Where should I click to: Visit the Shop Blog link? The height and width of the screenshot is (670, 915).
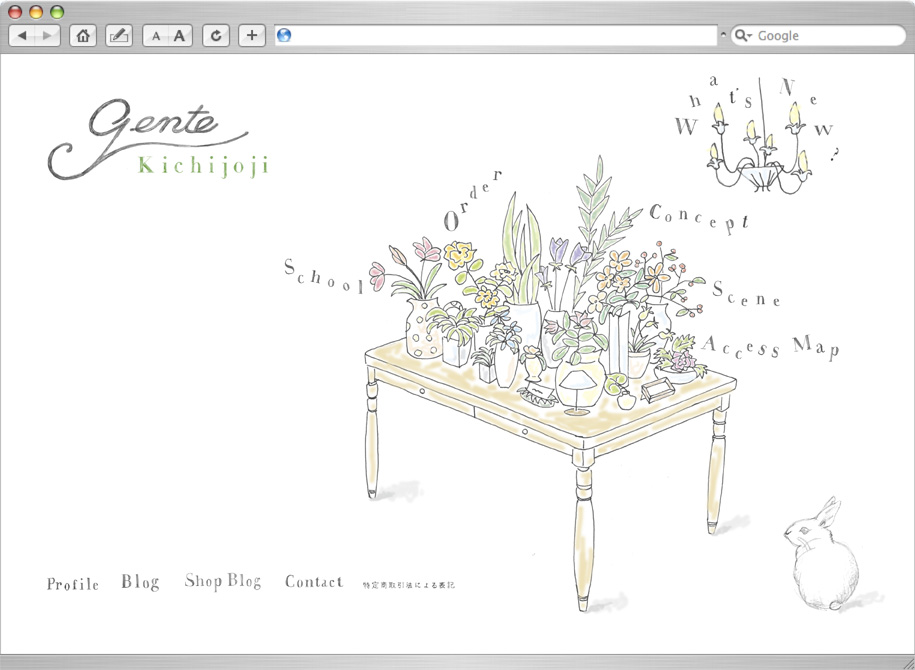coord(223,581)
